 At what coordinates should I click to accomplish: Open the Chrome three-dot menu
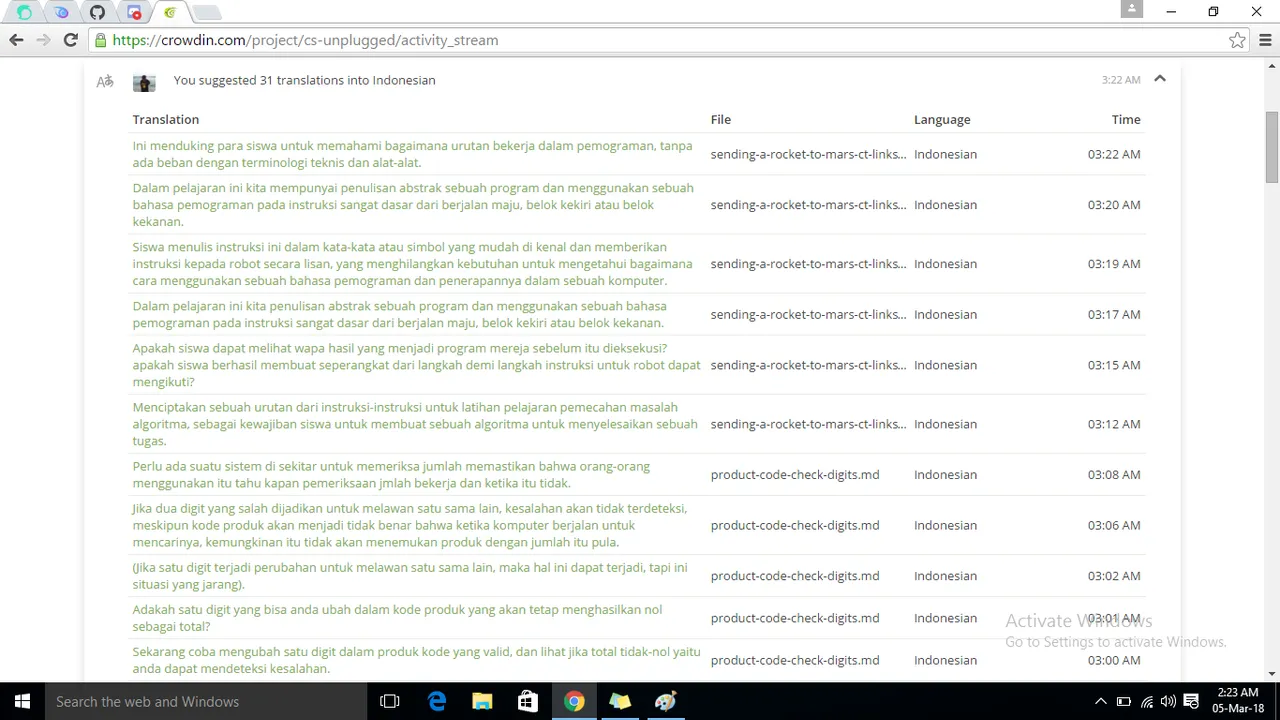click(1266, 40)
